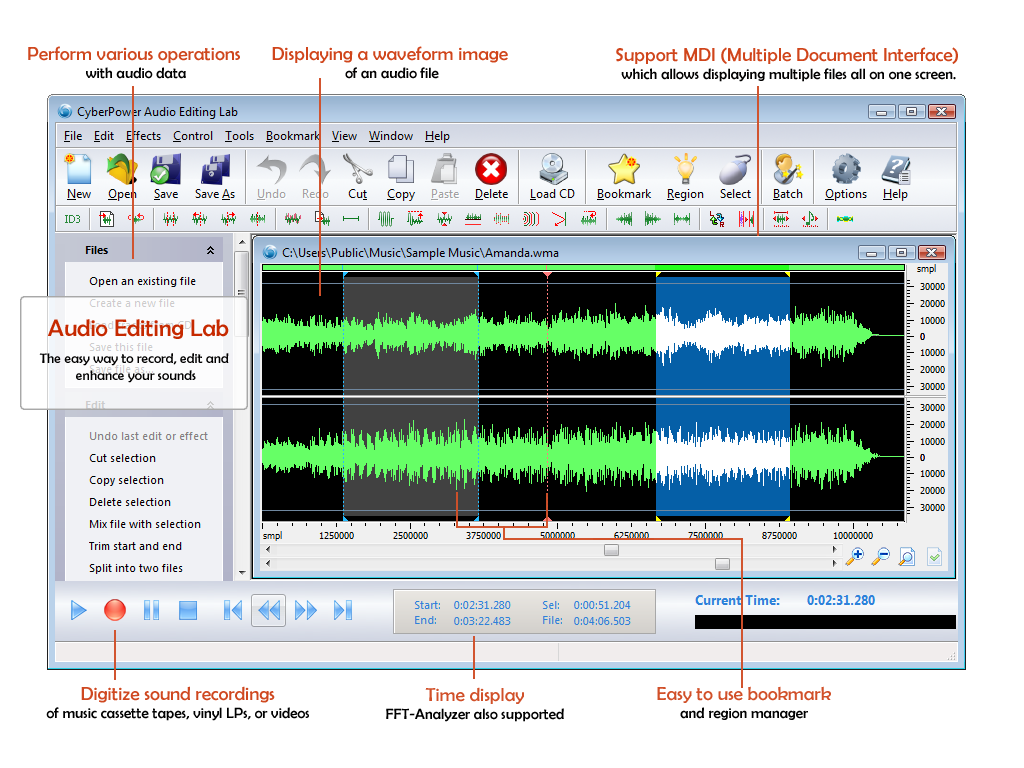Click the yellow-green waveform icon on the right
The image size is (1024, 768).
(844, 219)
